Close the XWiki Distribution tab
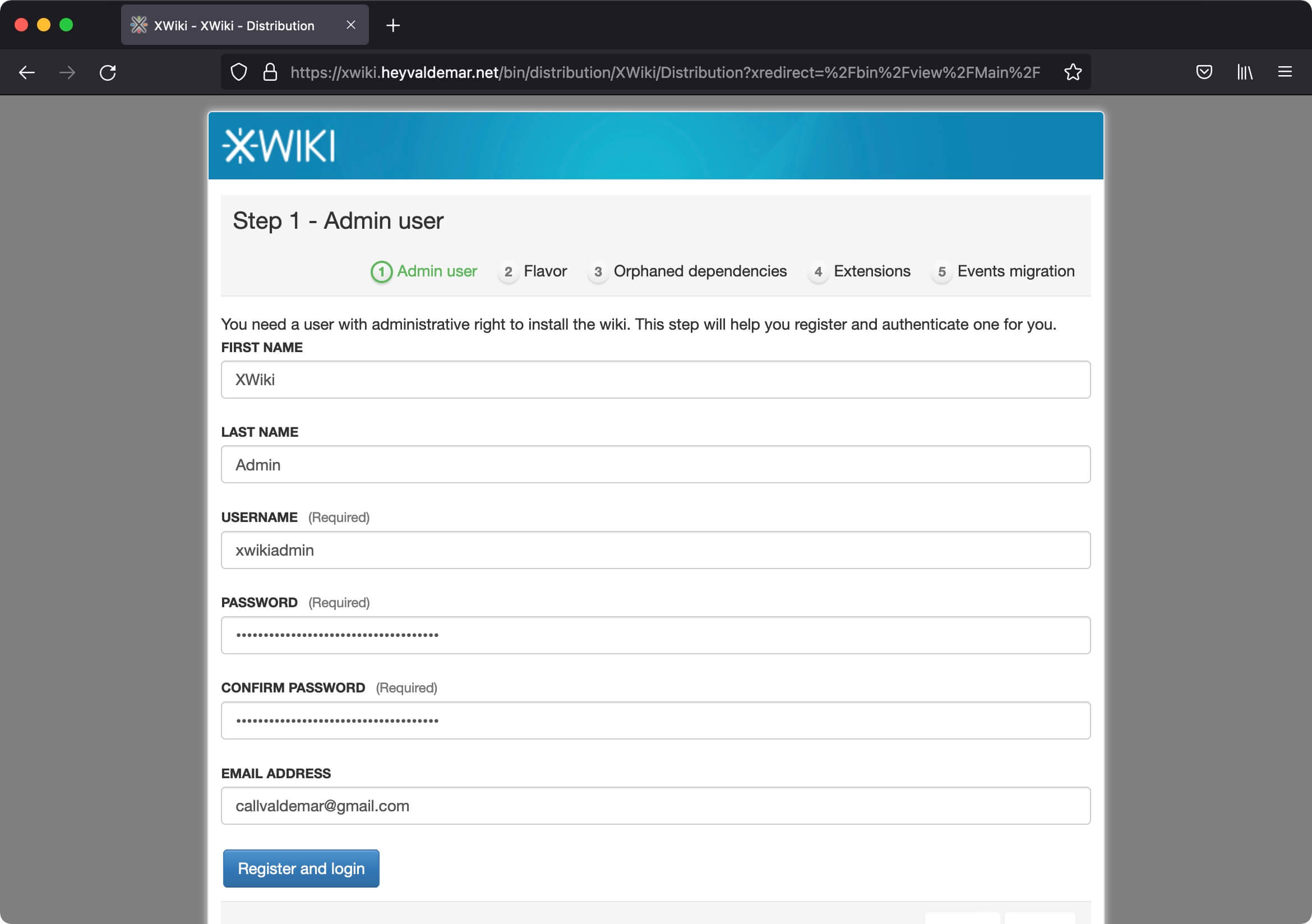 tap(351, 25)
